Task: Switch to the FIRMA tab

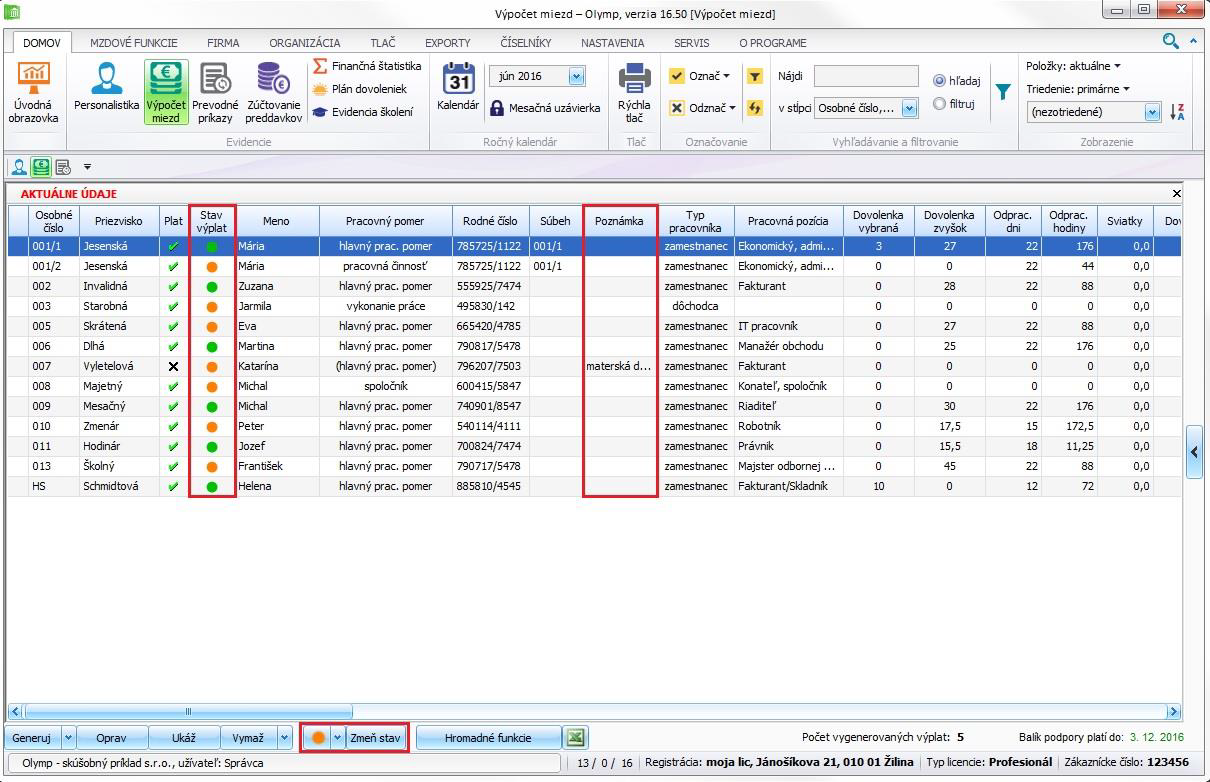Action: (223, 43)
